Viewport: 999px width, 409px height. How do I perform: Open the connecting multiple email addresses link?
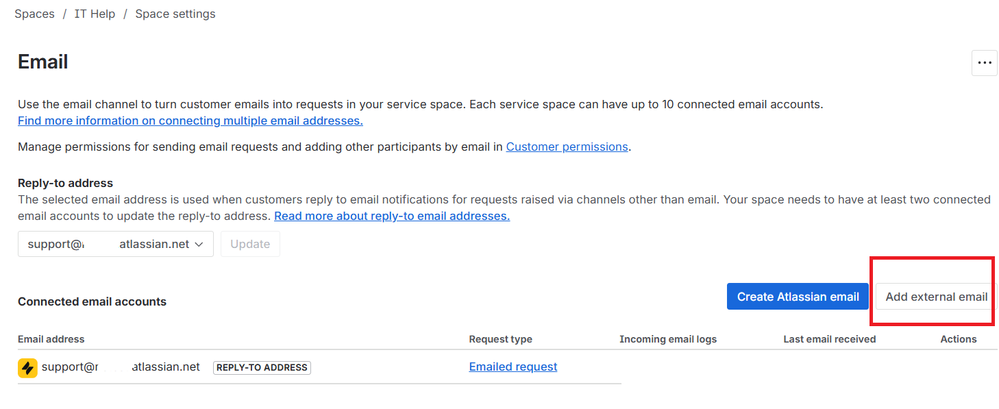point(190,120)
